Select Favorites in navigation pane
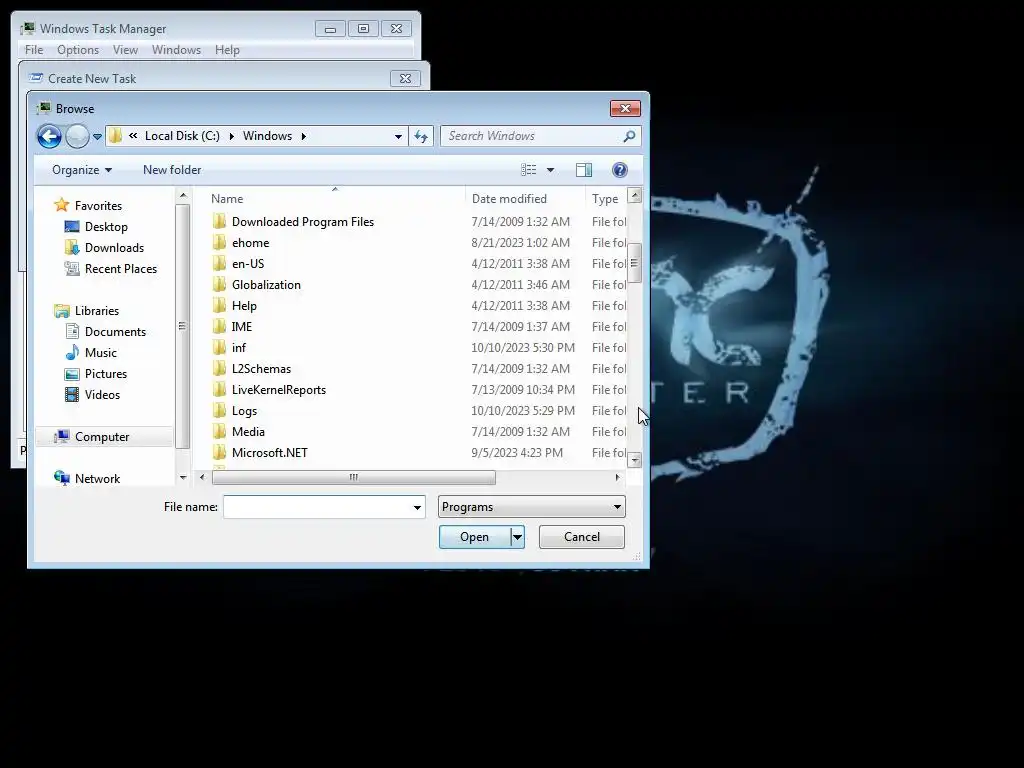Screen dimensions: 1024x768 (98, 206)
